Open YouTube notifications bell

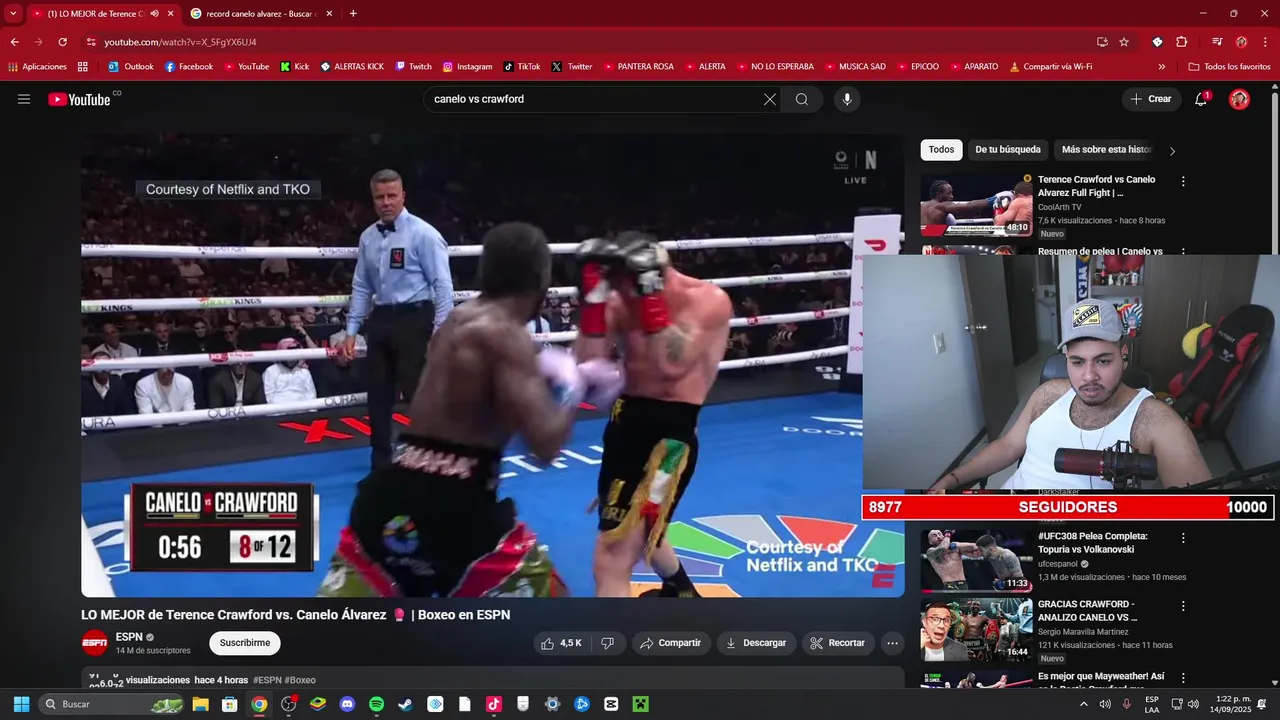pyautogui.click(x=1202, y=99)
